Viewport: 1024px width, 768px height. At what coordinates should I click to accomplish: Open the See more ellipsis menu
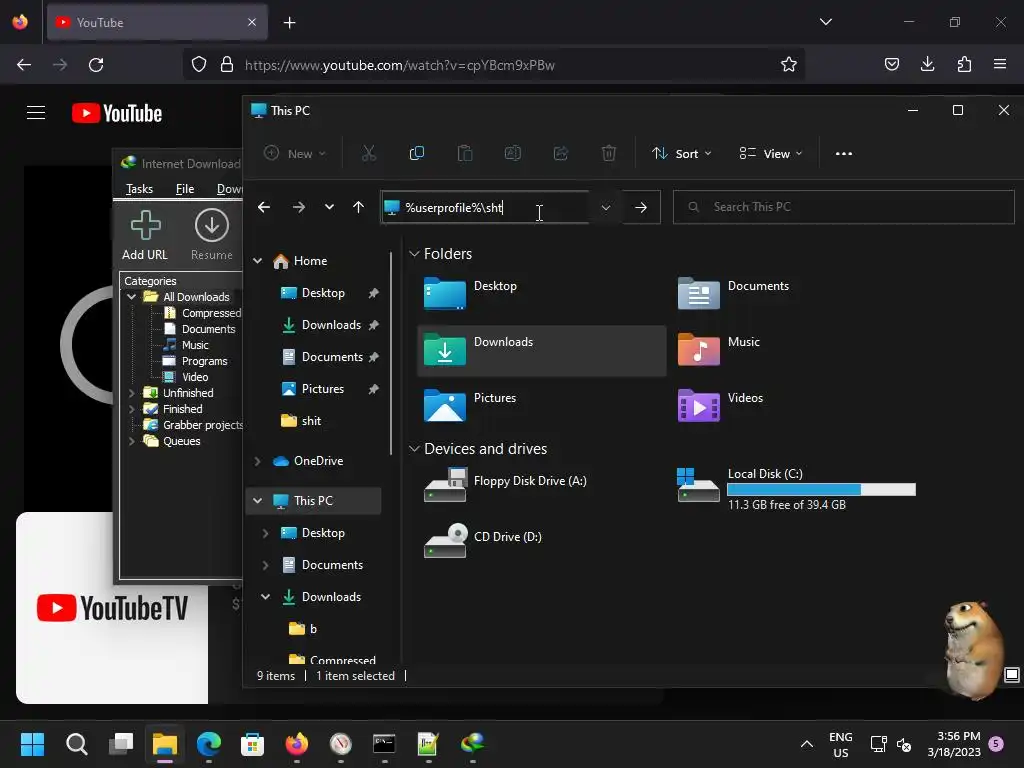(x=844, y=153)
